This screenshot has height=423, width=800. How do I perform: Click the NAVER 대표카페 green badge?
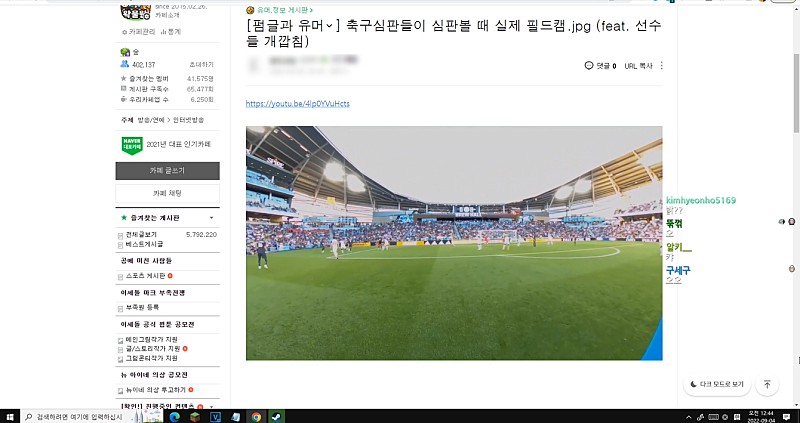132,145
